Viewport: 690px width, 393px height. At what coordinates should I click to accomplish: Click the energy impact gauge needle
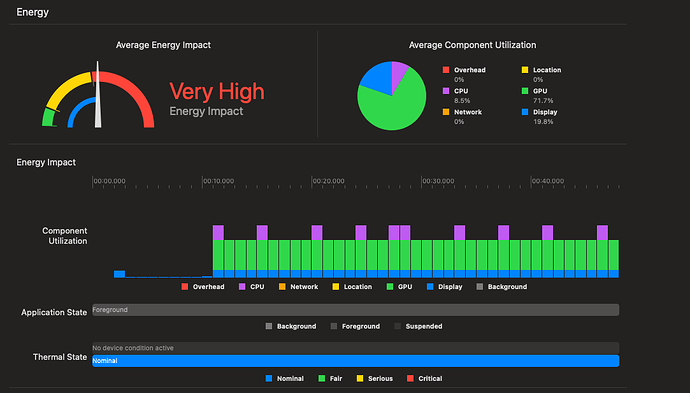tap(98, 95)
